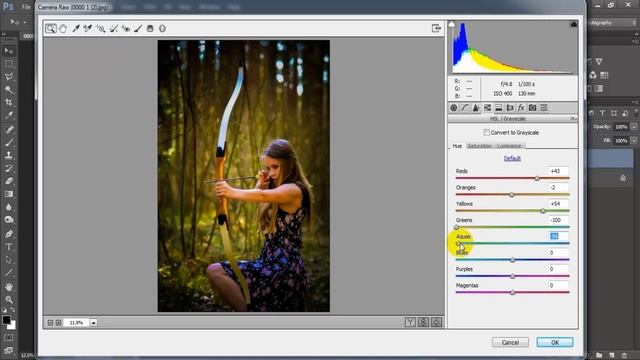Select Photoshop Move tool in left toolbox
This screenshot has width=640, height=360.
[9, 51]
